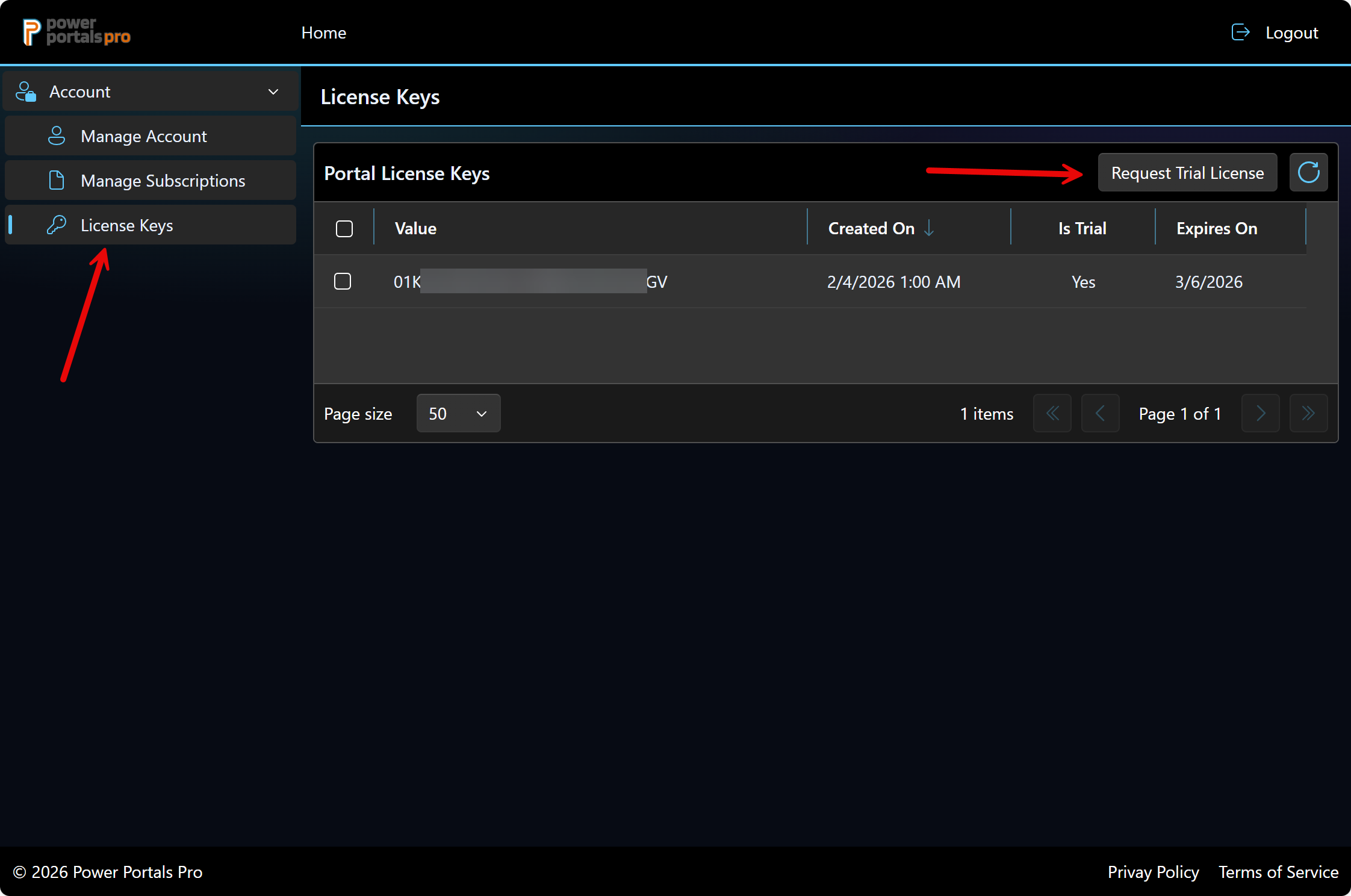Check the 01K license key row checkbox
This screenshot has height=896, width=1351.
(343, 281)
